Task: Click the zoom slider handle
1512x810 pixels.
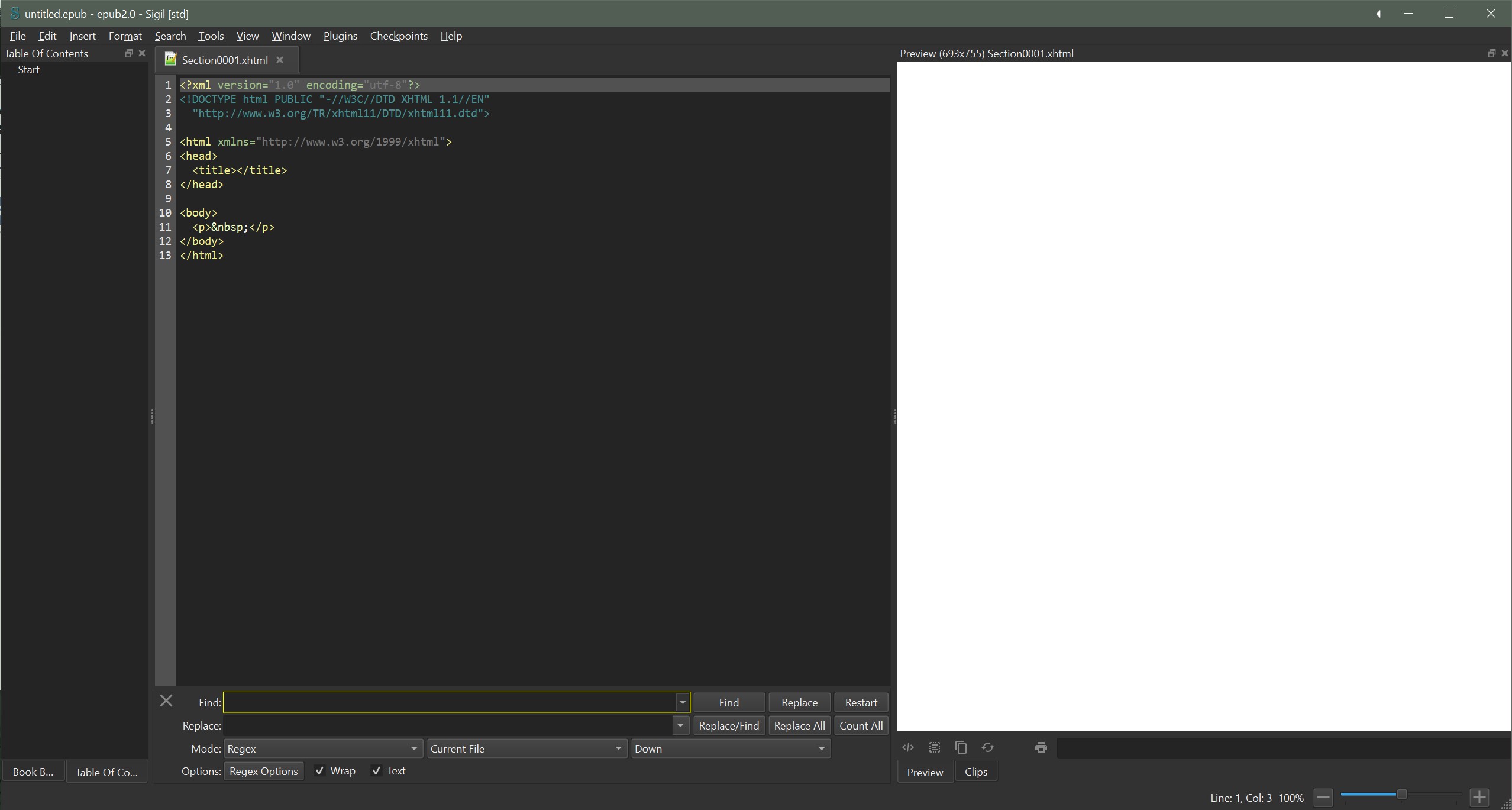Action: [1401, 795]
